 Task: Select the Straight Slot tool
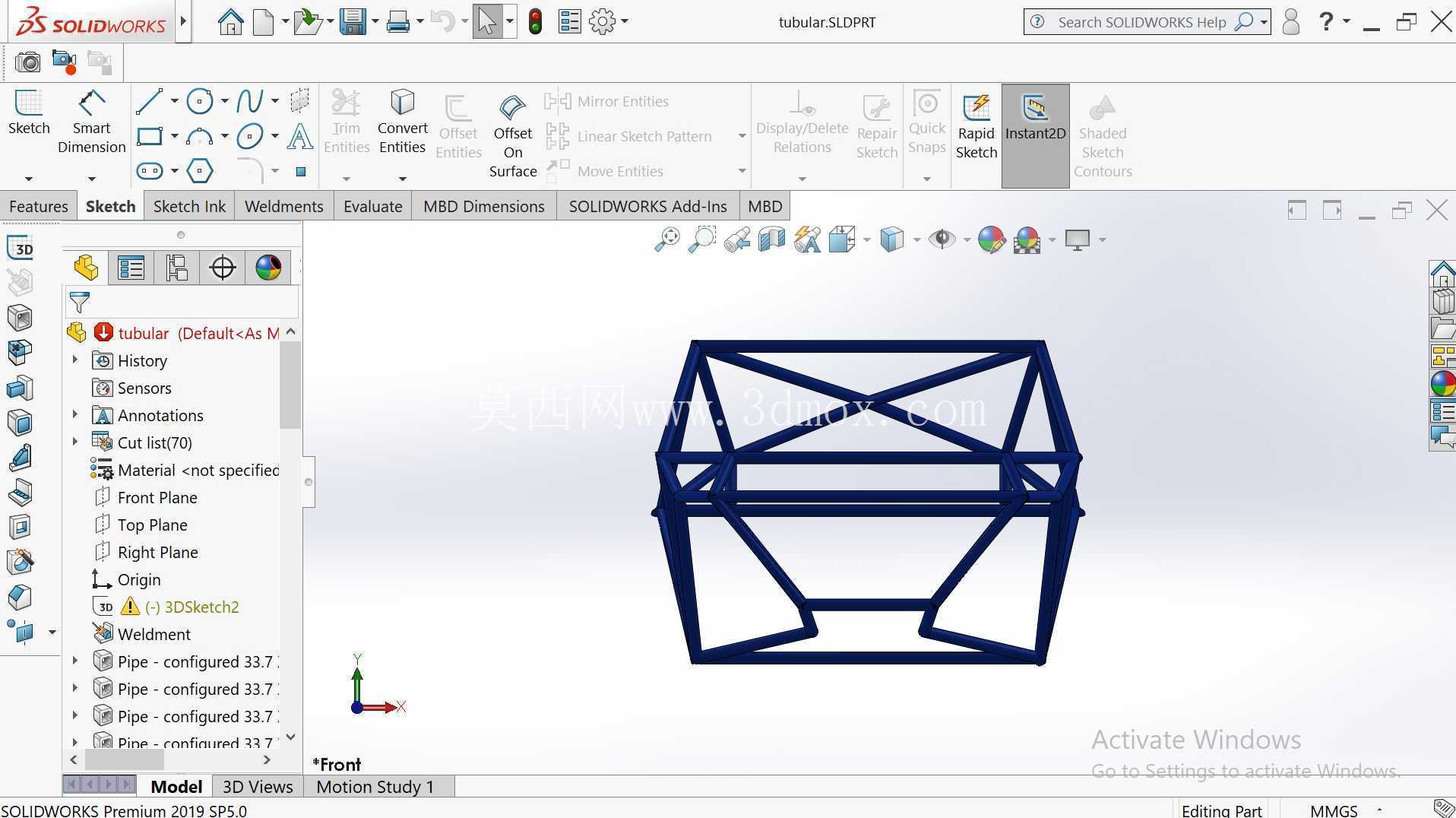(149, 171)
